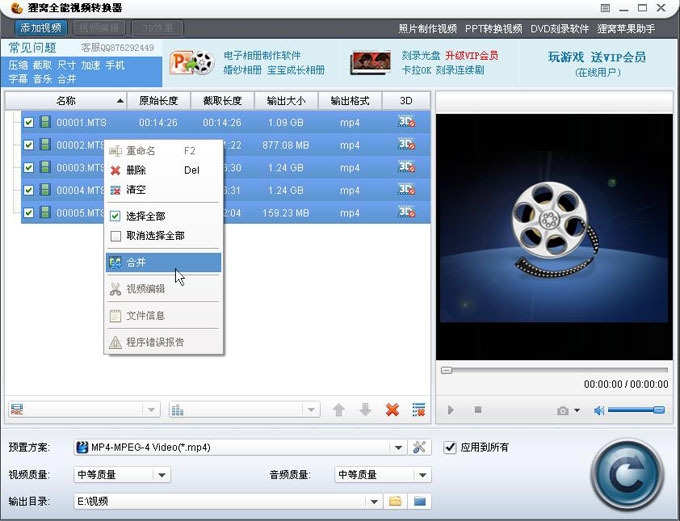Click the 输出格式 column header
The width and height of the screenshot is (680, 521).
point(350,101)
